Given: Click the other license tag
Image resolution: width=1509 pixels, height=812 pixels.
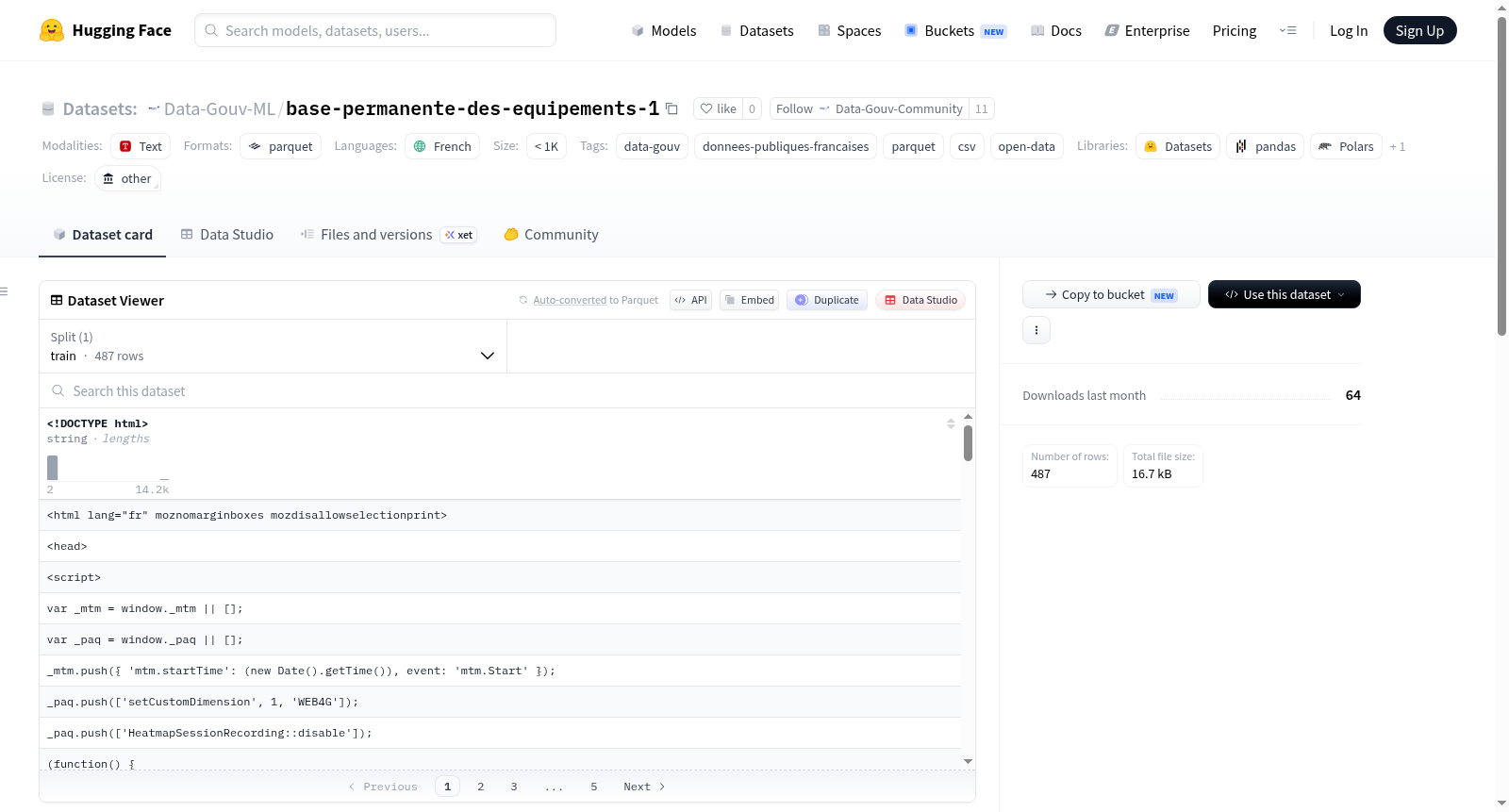Looking at the screenshot, I should (127, 178).
